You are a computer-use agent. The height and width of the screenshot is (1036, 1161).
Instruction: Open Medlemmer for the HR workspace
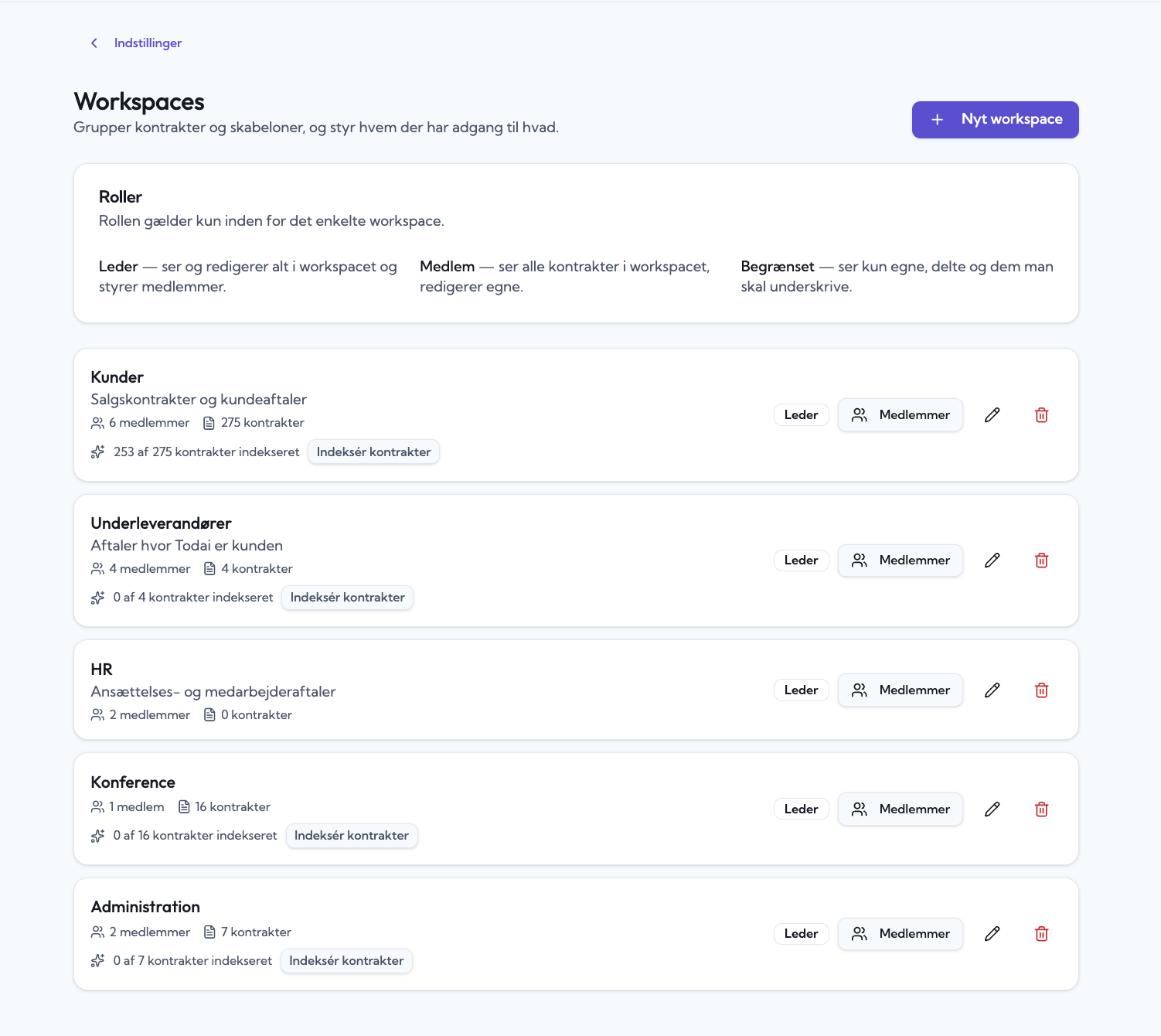click(901, 690)
